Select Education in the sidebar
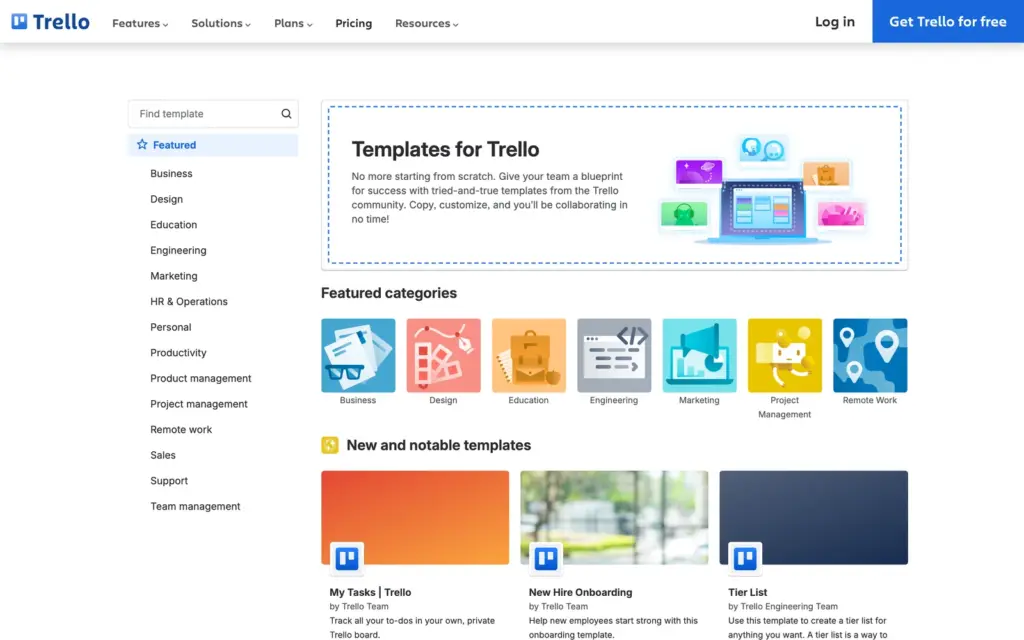 coord(173,224)
